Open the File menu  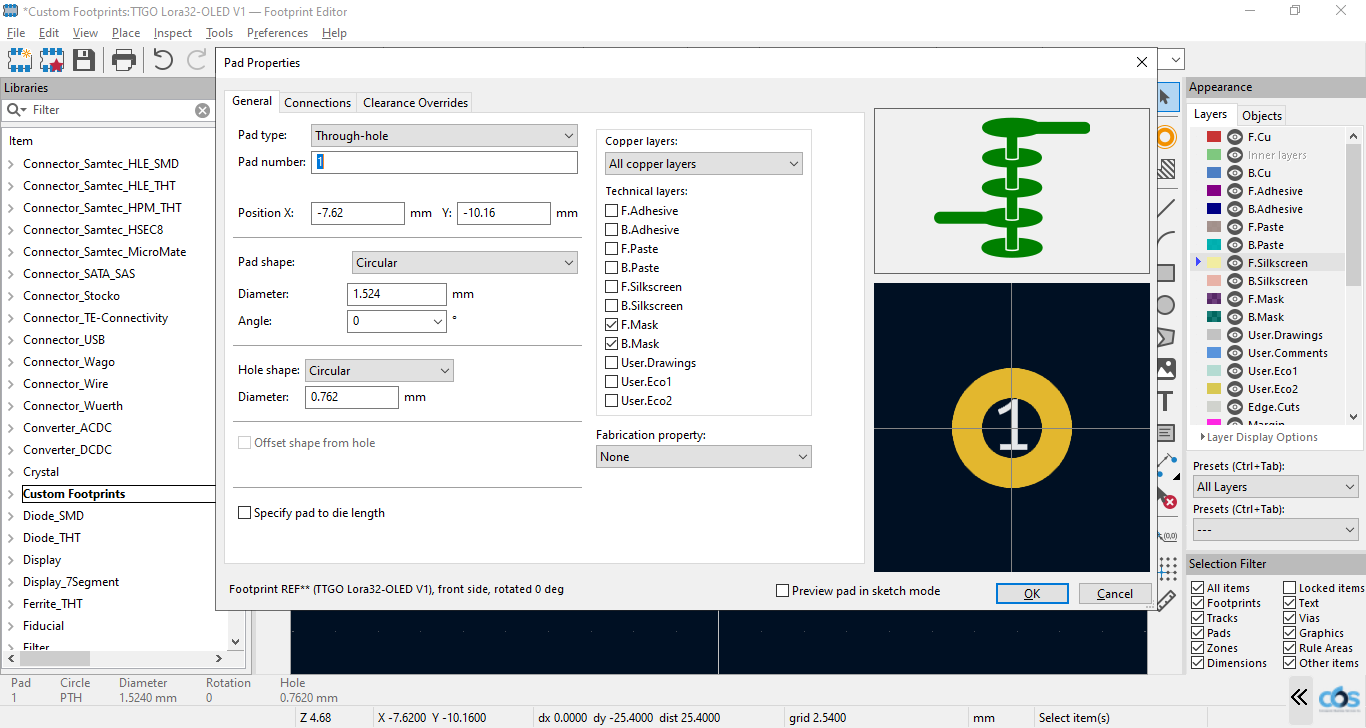click(x=16, y=33)
